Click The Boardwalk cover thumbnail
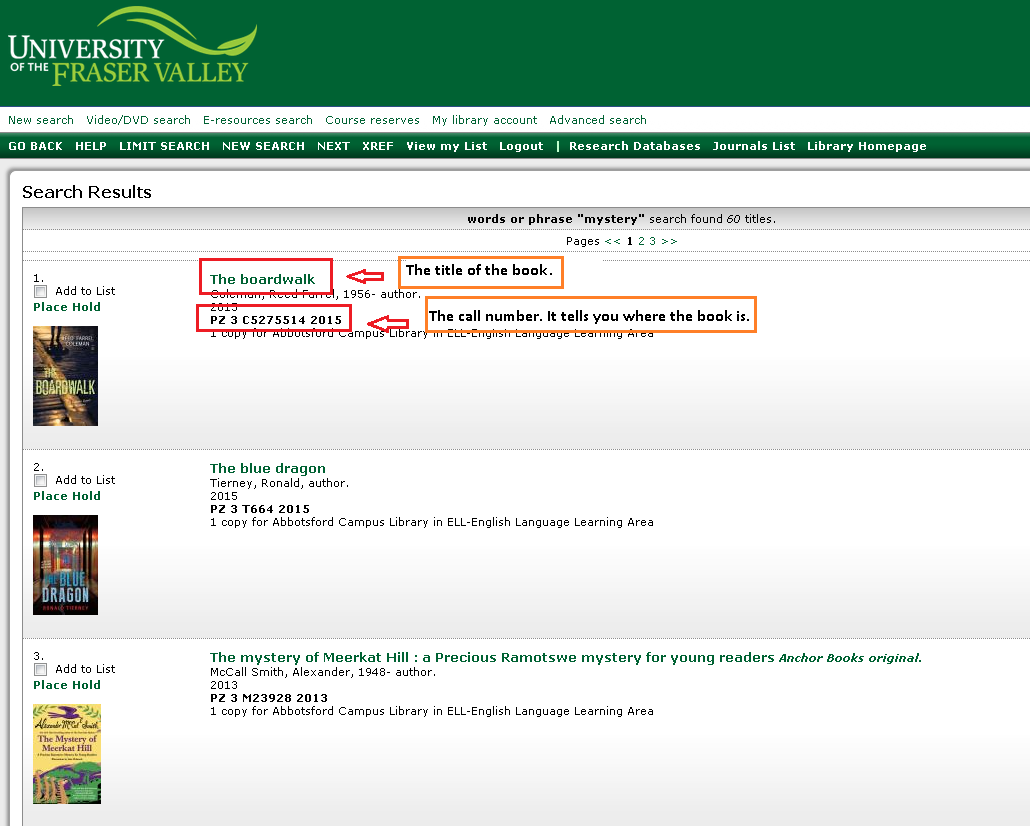This screenshot has height=826, width=1030. click(x=65, y=376)
